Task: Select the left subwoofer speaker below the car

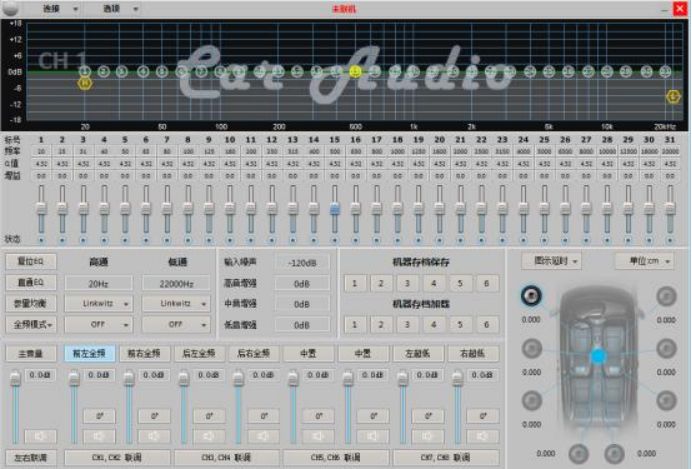Action: (578, 453)
